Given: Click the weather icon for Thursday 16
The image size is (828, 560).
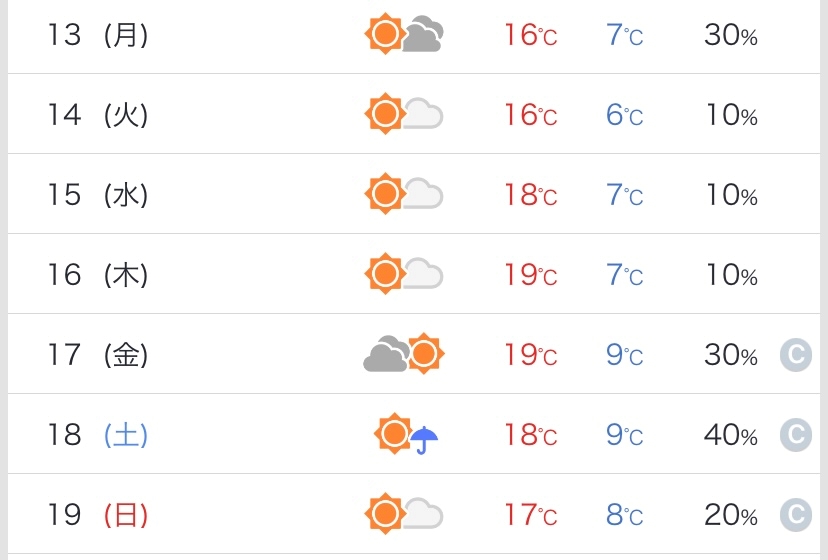Looking at the screenshot, I should pos(404,274).
